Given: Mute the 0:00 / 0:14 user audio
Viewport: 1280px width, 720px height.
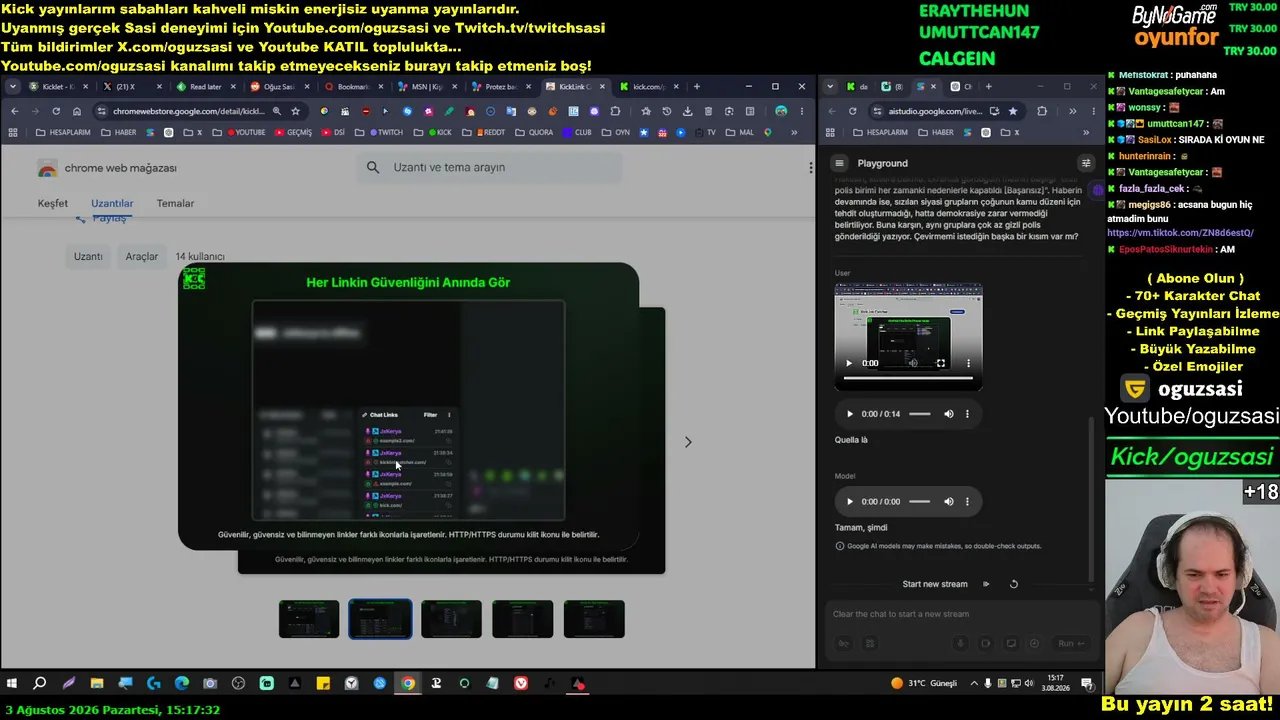Looking at the screenshot, I should (949, 414).
